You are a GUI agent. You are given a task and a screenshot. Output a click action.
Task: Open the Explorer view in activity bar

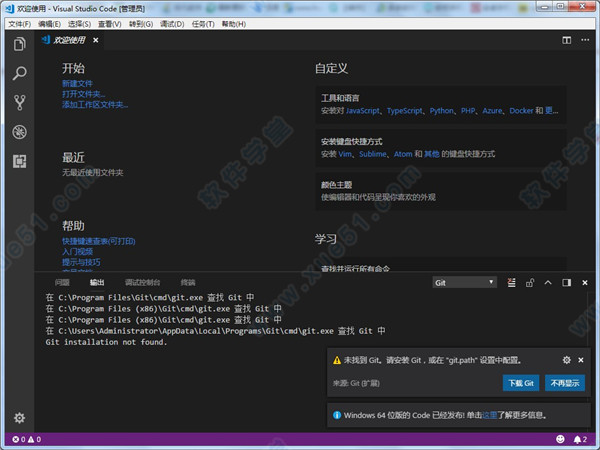point(20,44)
